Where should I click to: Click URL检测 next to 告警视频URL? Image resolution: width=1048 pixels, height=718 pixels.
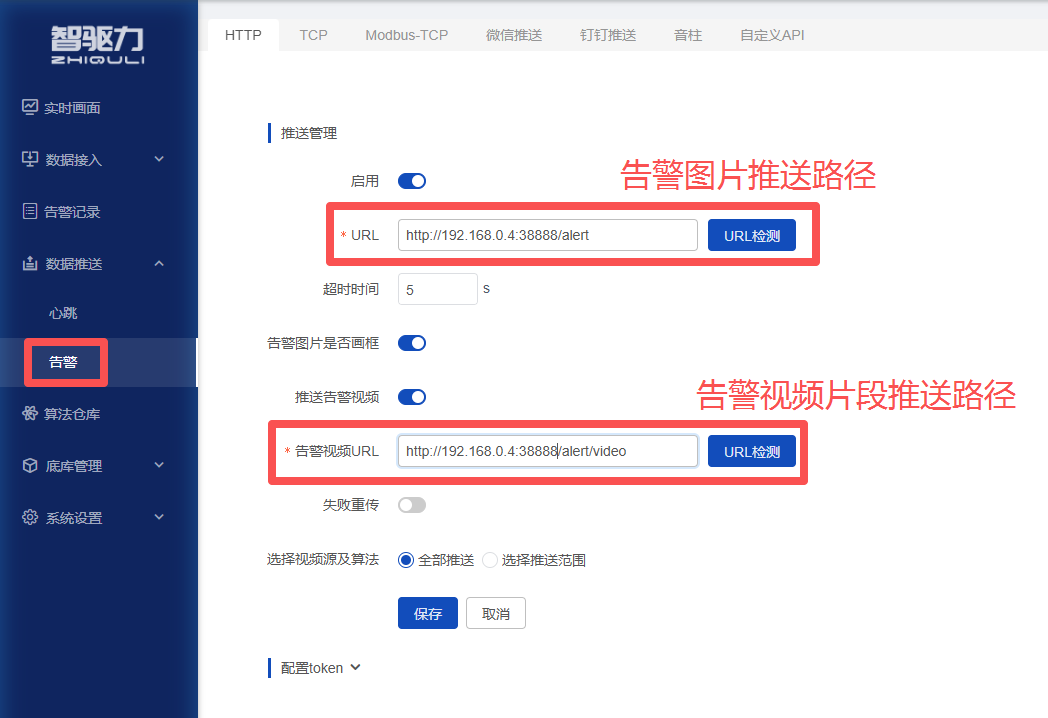[751, 451]
